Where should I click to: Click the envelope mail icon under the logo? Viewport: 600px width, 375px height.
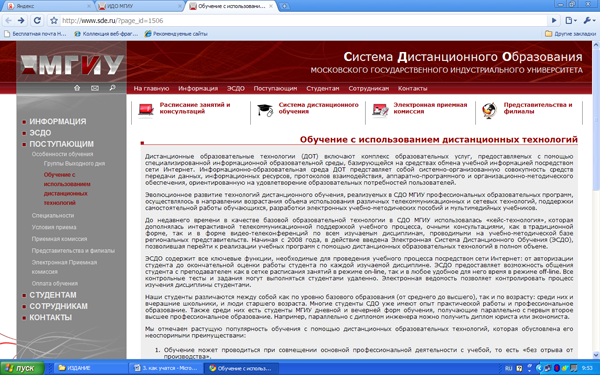tap(95, 88)
